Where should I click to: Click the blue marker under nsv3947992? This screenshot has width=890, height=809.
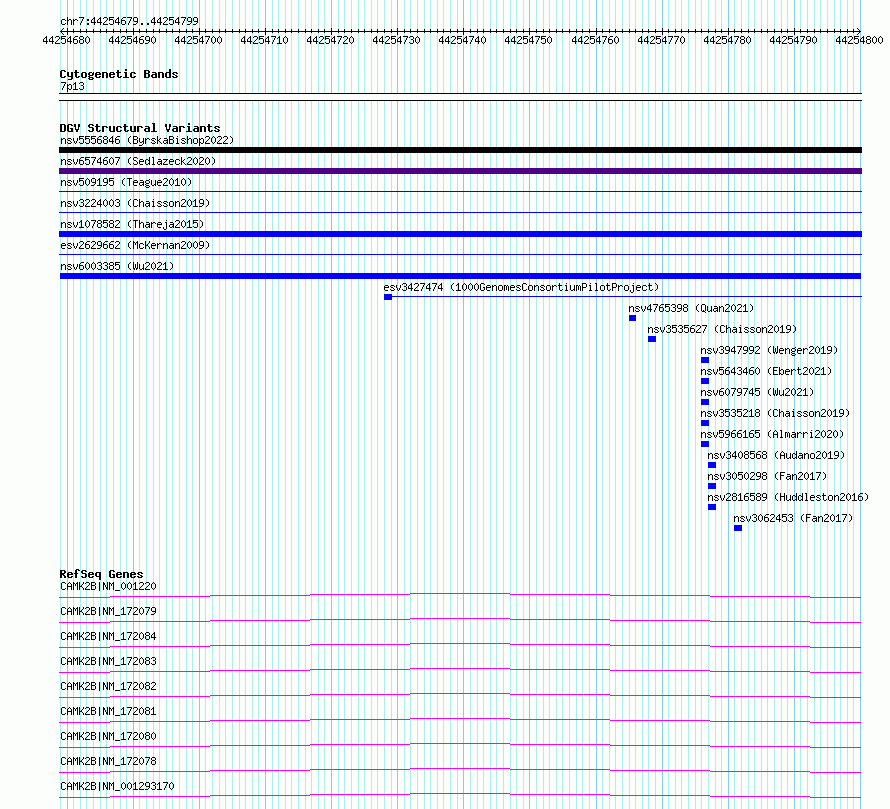click(x=705, y=360)
